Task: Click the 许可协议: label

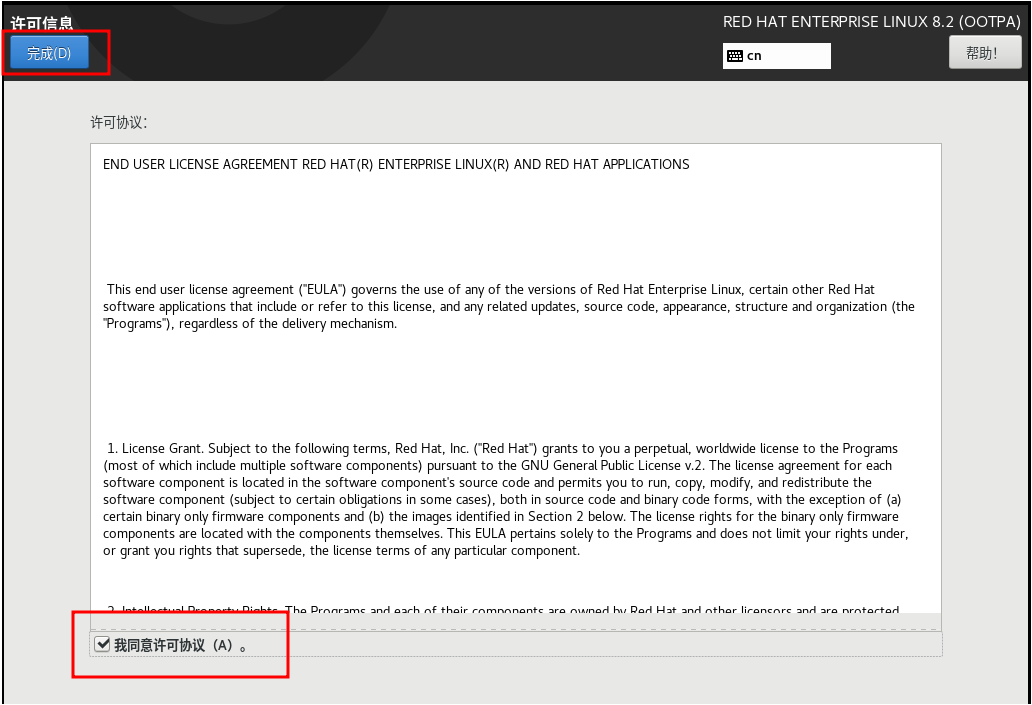Action: 119,122
